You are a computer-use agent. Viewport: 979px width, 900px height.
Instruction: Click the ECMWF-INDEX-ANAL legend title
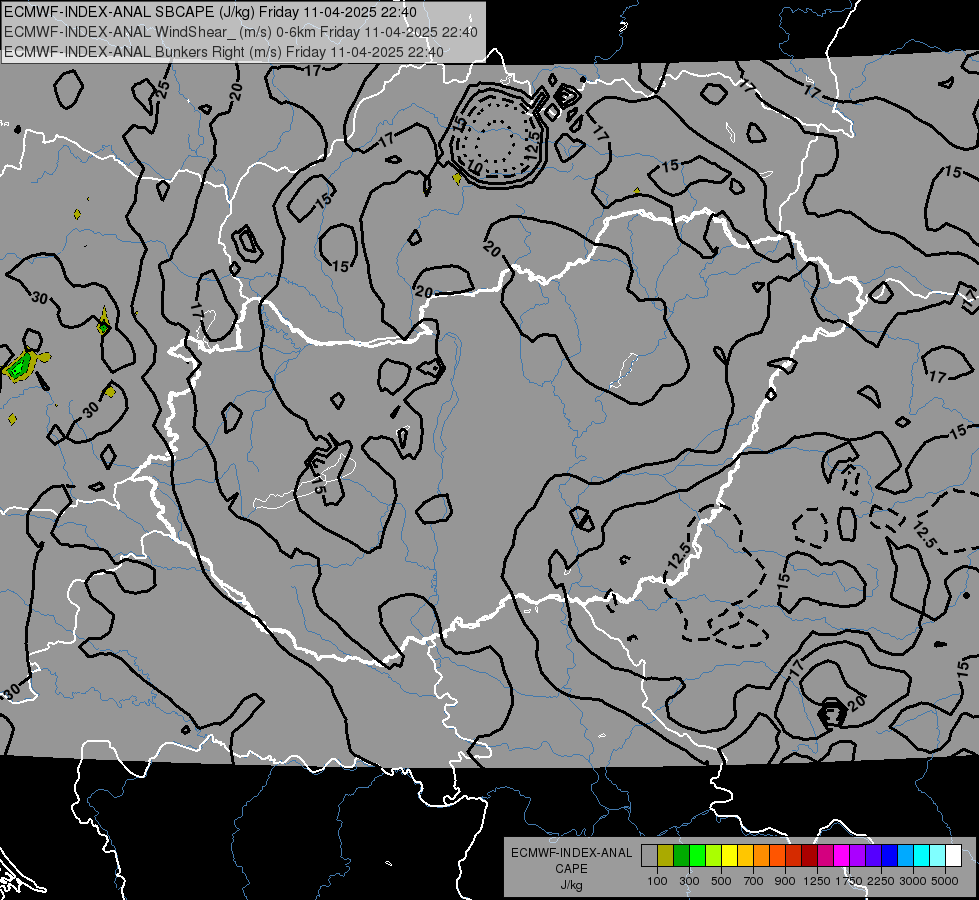point(571,853)
